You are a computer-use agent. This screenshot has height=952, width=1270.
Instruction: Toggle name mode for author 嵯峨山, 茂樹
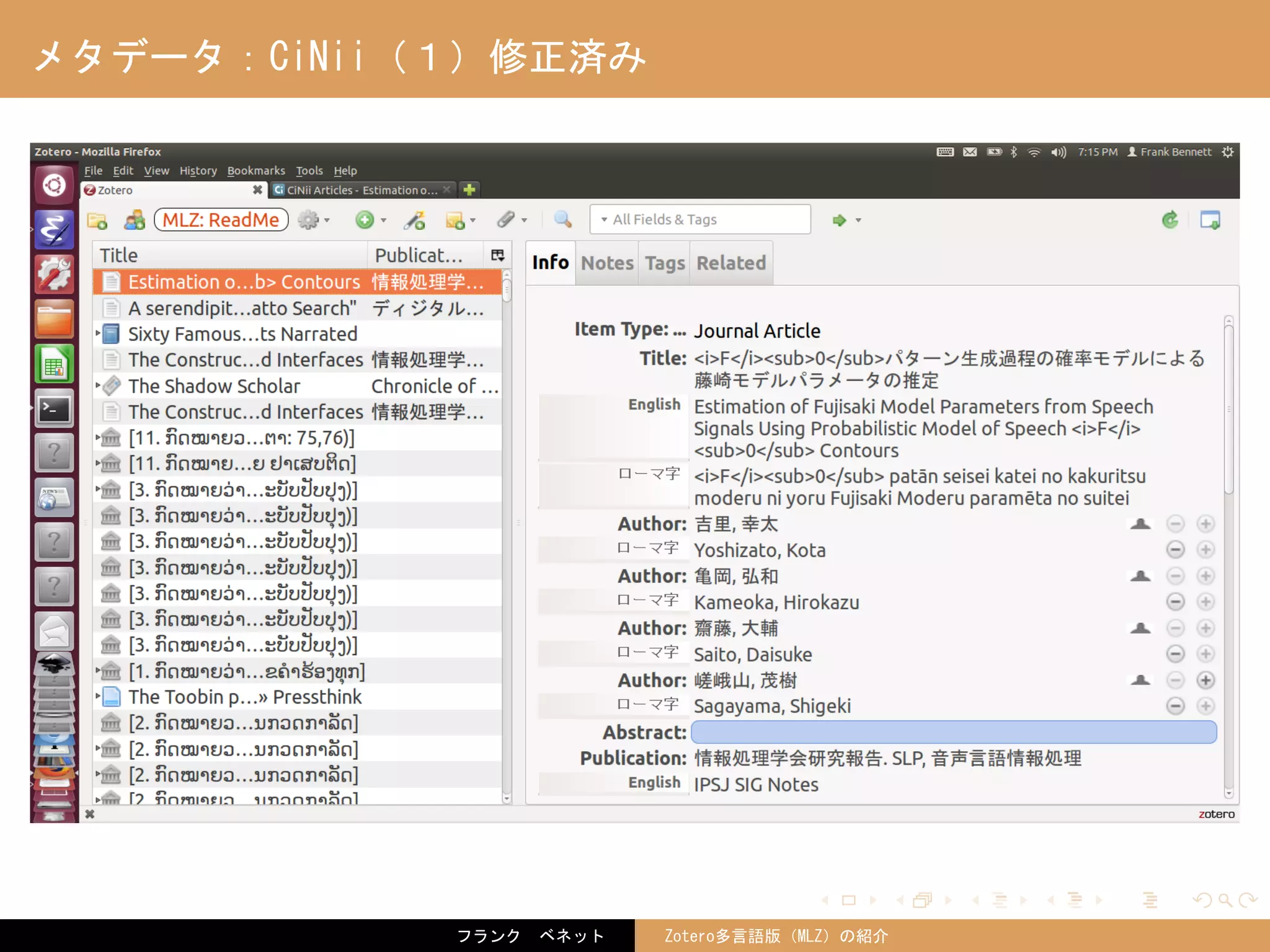click(1140, 681)
